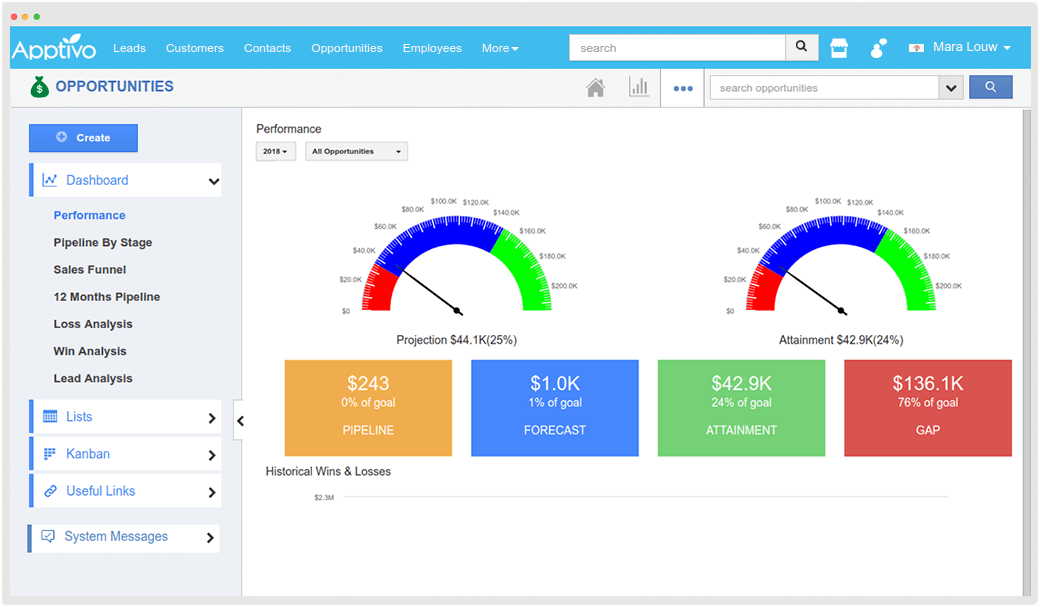1040x607 pixels.
Task: Open the user profile silhouette icon
Action: point(877,47)
